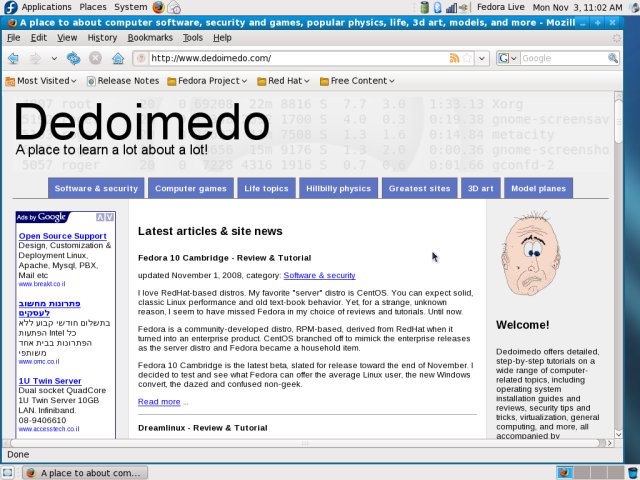Open the Tools menu
The width and height of the screenshot is (640, 480).
pyautogui.click(x=193, y=38)
